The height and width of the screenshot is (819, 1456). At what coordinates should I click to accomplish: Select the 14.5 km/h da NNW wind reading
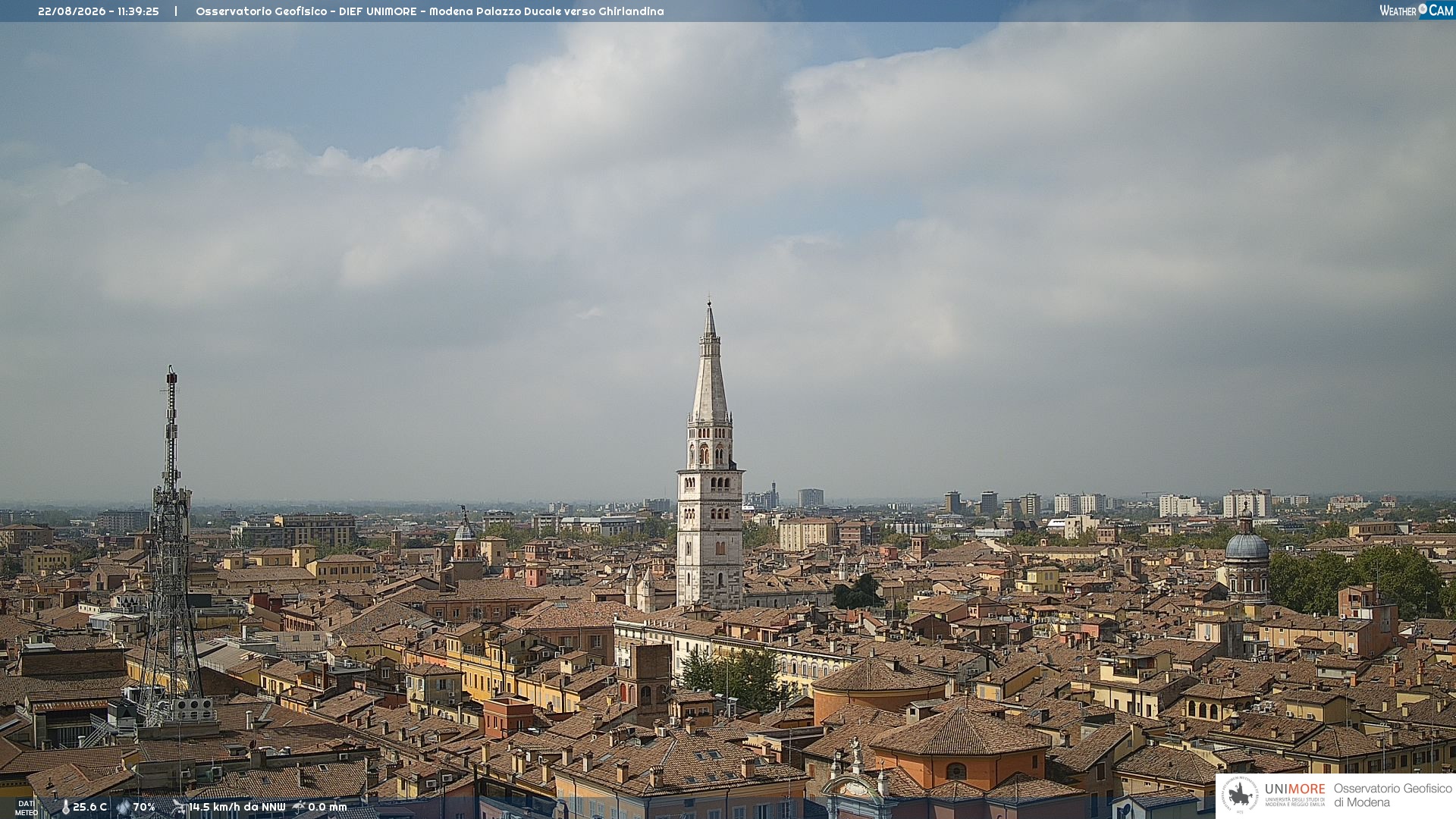coord(237,808)
